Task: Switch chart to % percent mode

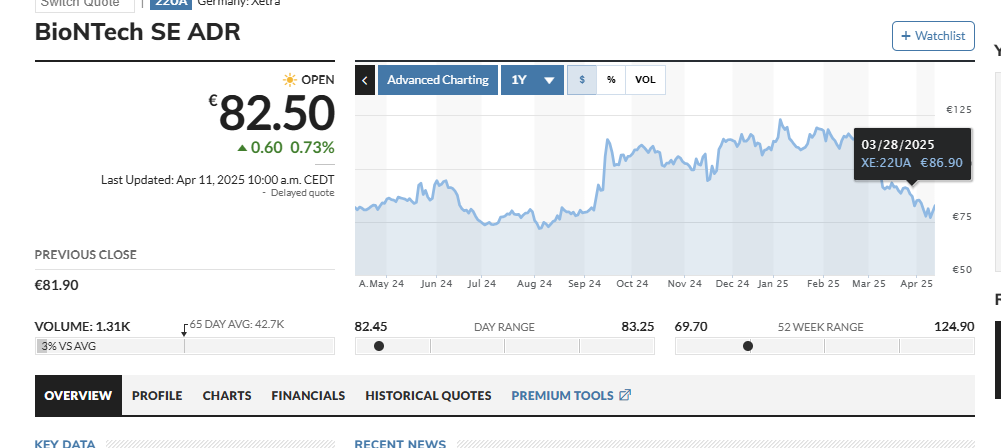Action: 611,80
